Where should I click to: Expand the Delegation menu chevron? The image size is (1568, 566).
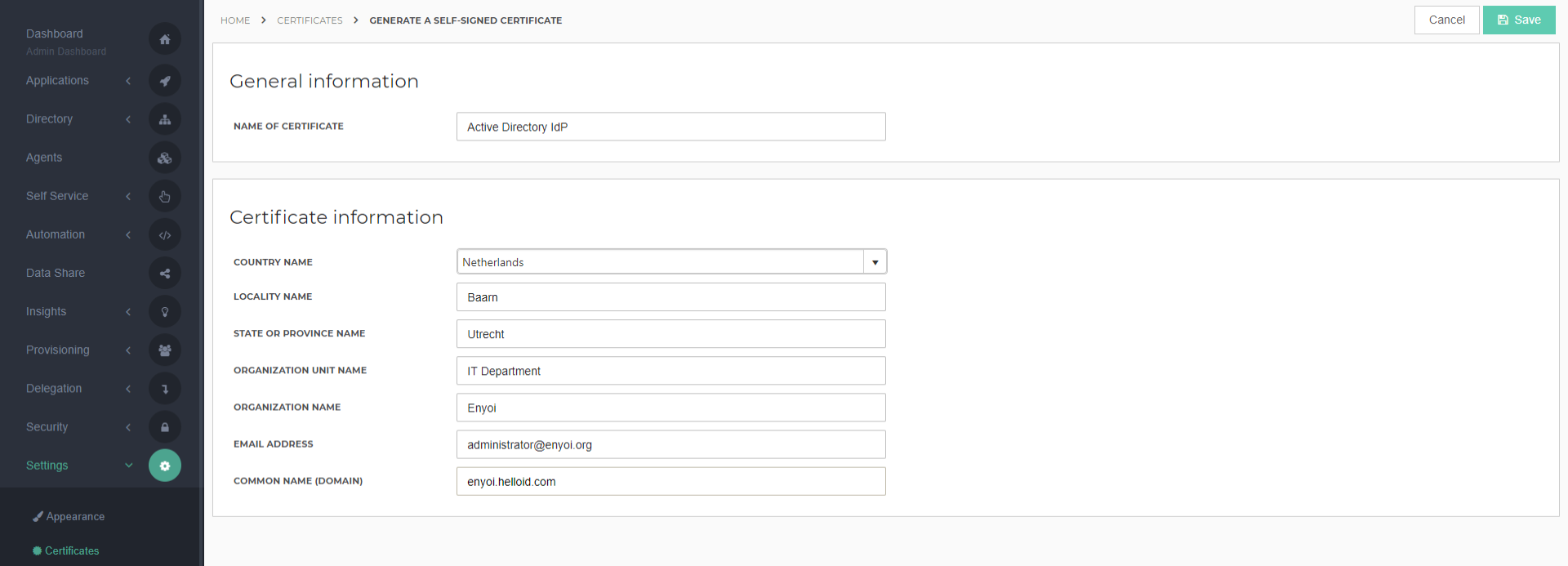pyautogui.click(x=128, y=389)
